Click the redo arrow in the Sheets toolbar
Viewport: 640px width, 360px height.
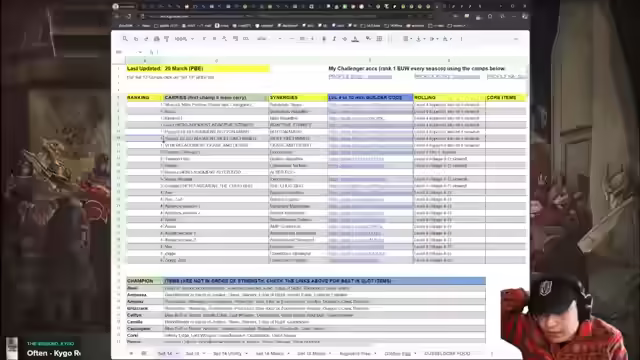[146, 39]
